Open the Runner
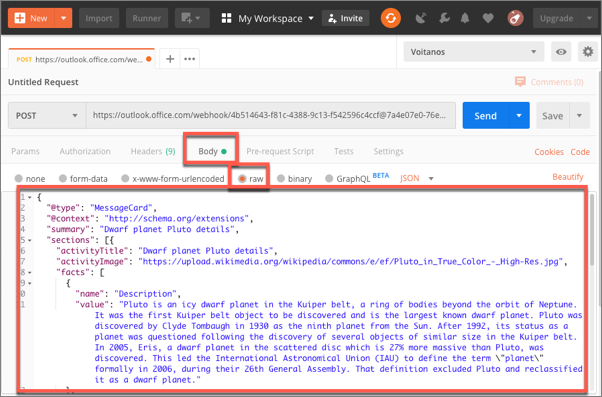602x397 pixels. coord(147,18)
